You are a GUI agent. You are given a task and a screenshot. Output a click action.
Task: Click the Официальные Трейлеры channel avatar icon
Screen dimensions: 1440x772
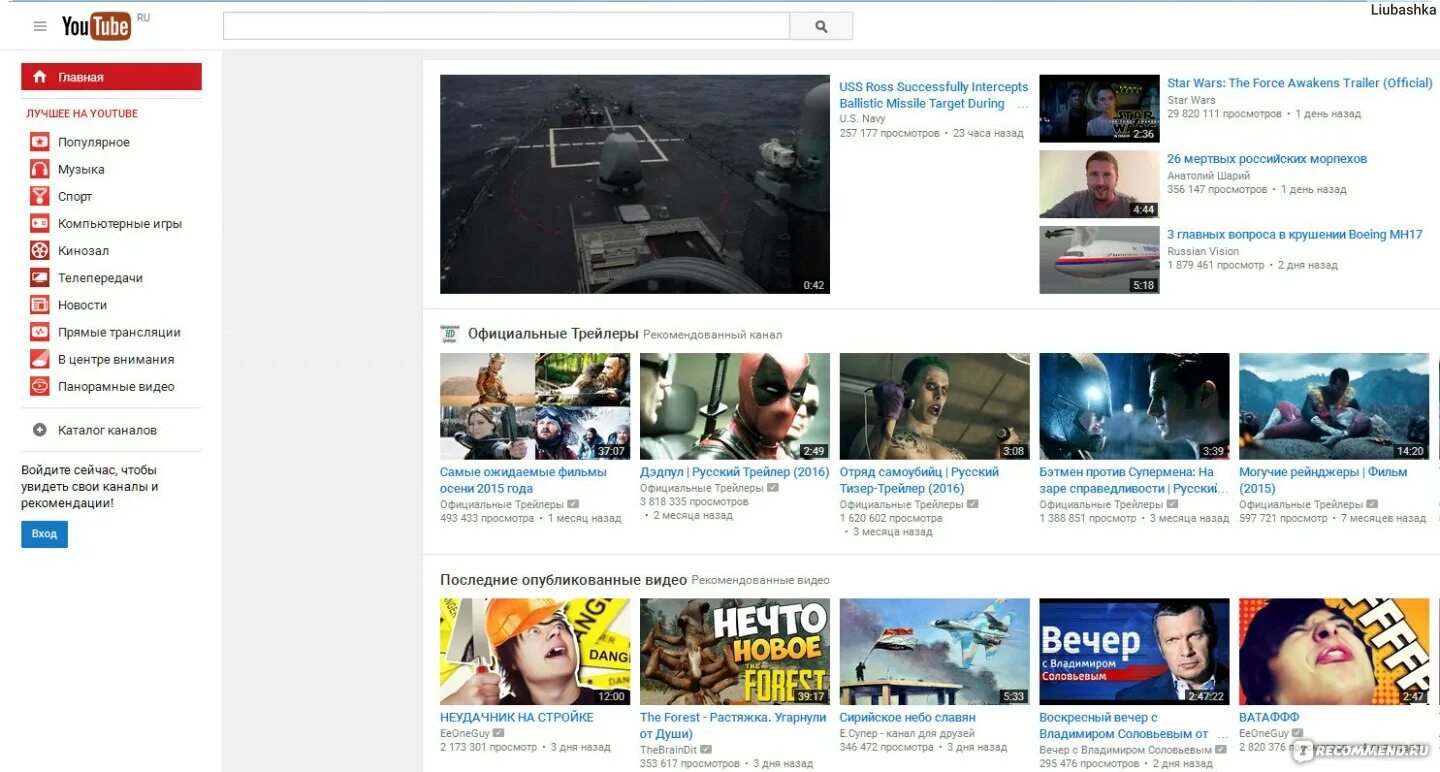click(x=449, y=334)
